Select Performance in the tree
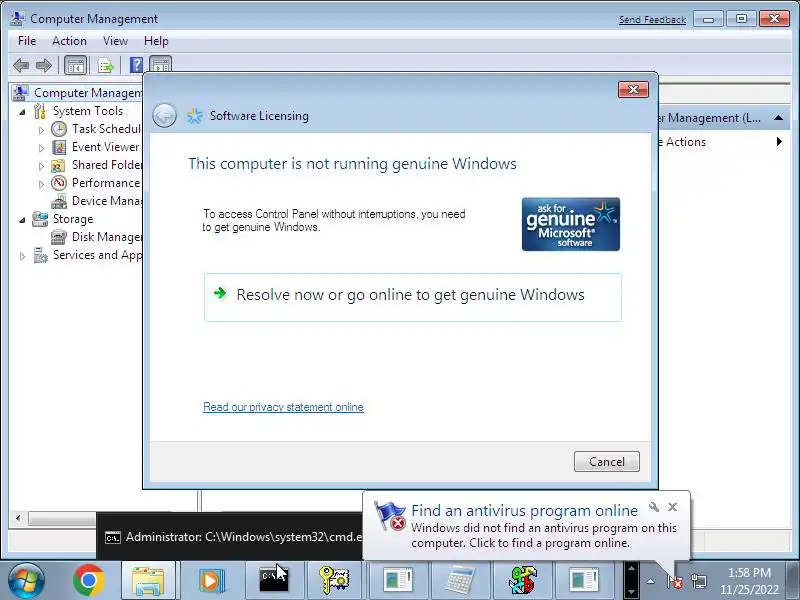This screenshot has height=600, width=800. tap(106, 183)
